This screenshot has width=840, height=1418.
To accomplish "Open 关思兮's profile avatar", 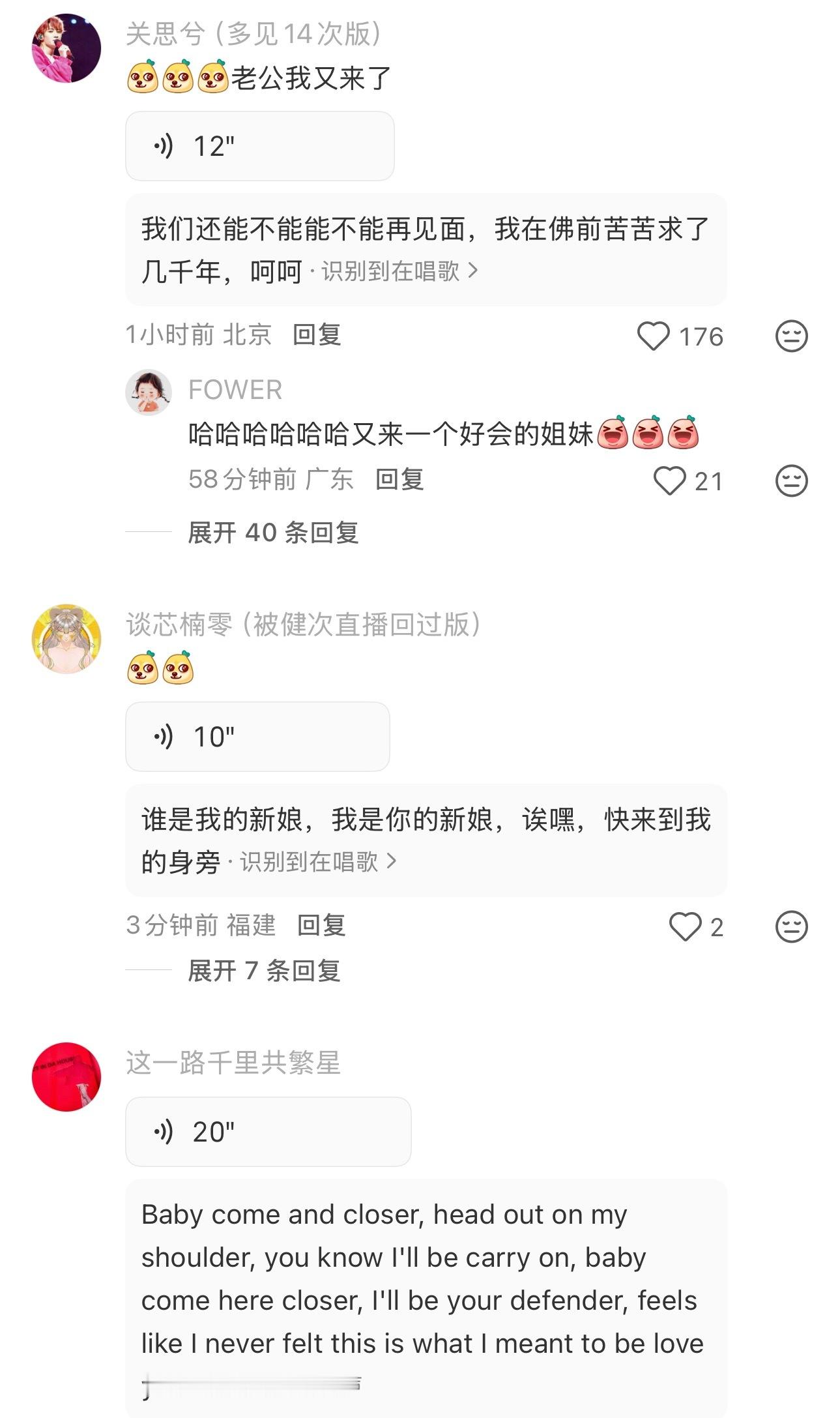I will point(66,48).
